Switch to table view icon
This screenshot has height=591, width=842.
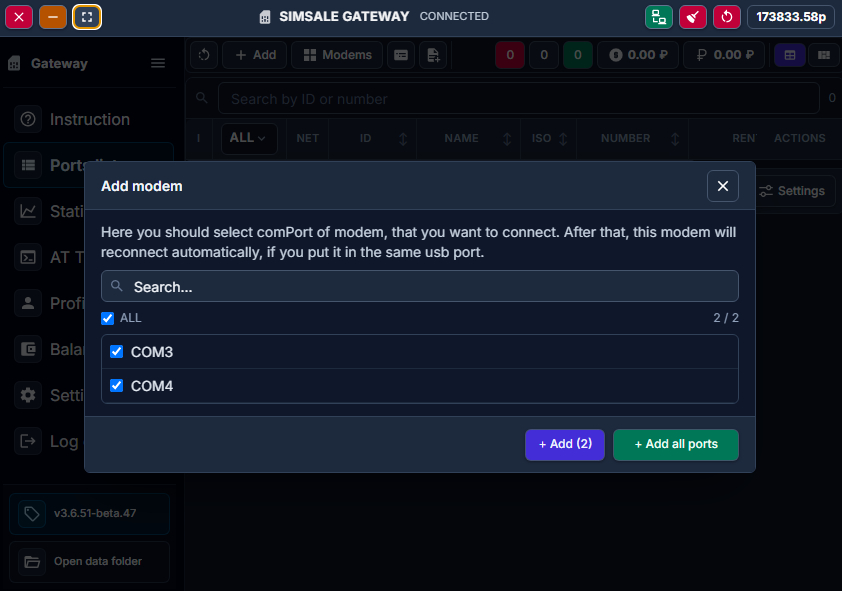pos(790,55)
